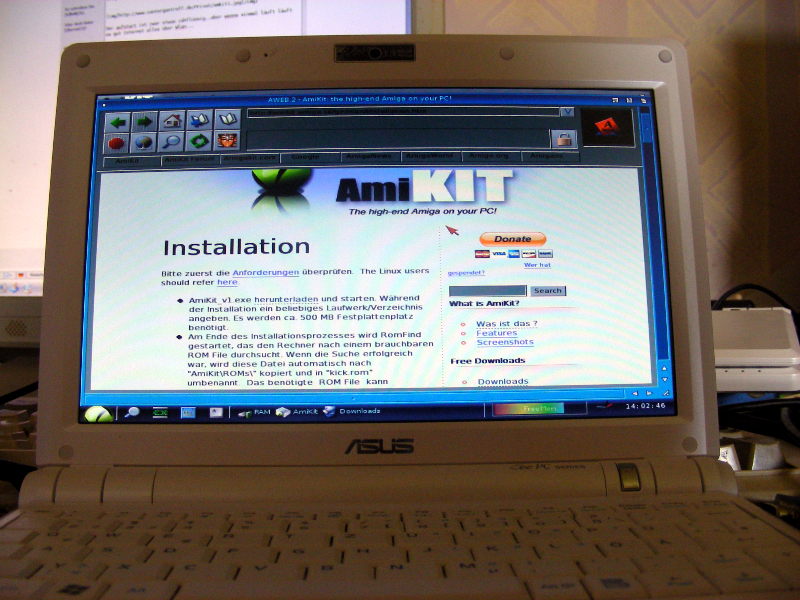
Task: Click the blue arrow page toolbar icon
Action: click(x=199, y=120)
